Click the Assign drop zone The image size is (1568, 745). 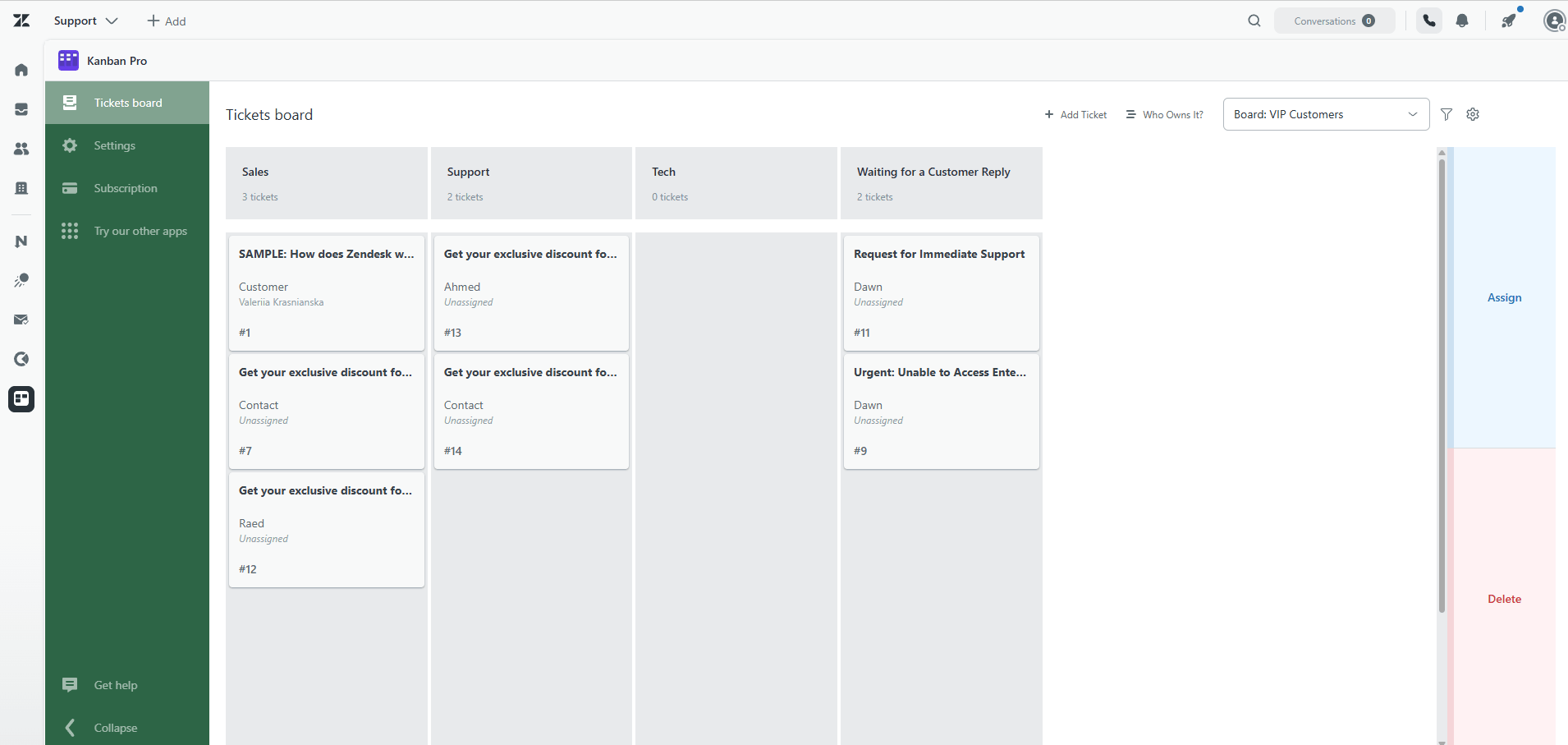[1504, 297]
